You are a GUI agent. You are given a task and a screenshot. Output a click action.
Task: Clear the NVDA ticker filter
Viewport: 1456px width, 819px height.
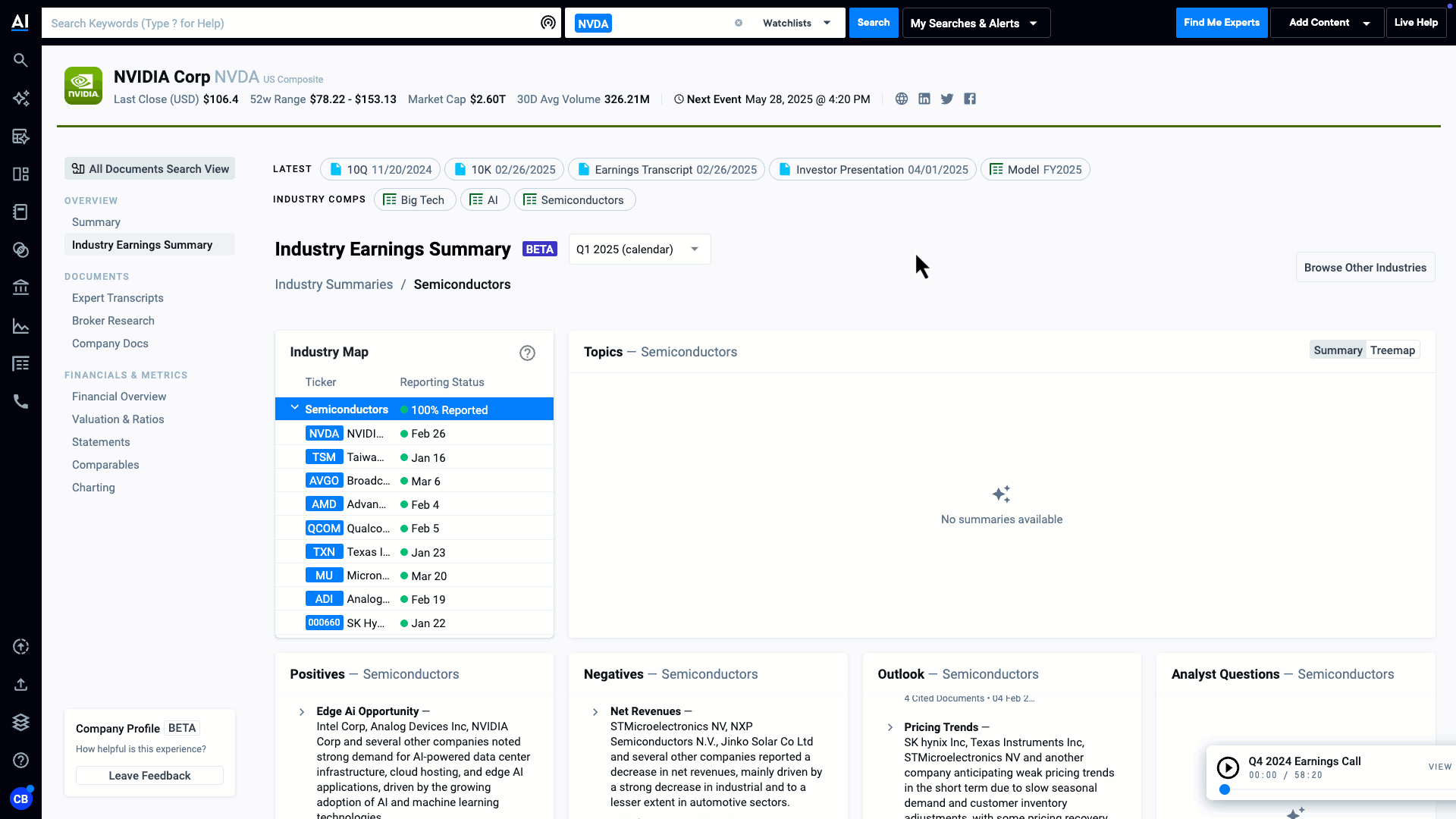pyautogui.click(x=738, y=23)
